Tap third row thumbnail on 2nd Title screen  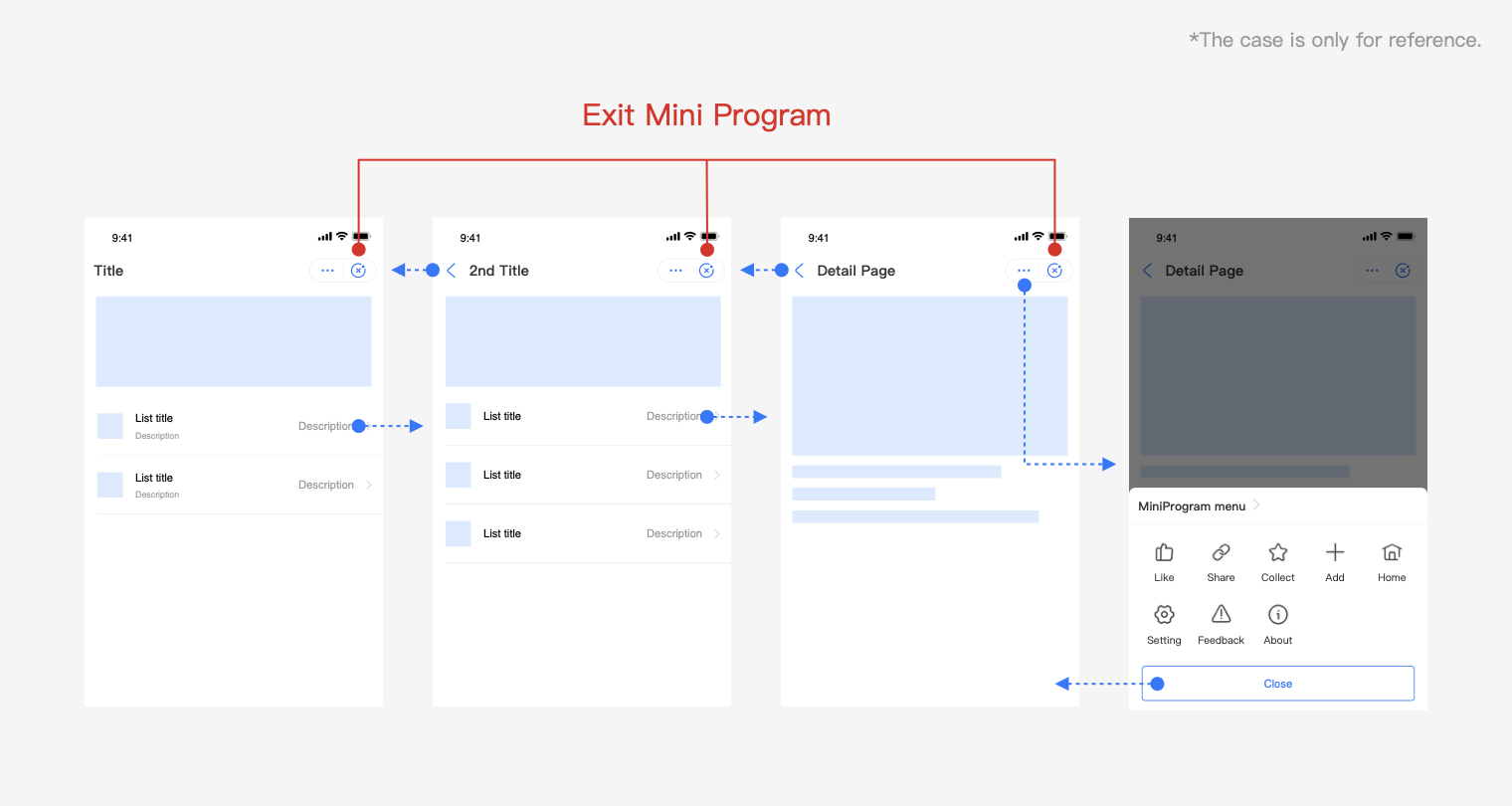[458, 533]
